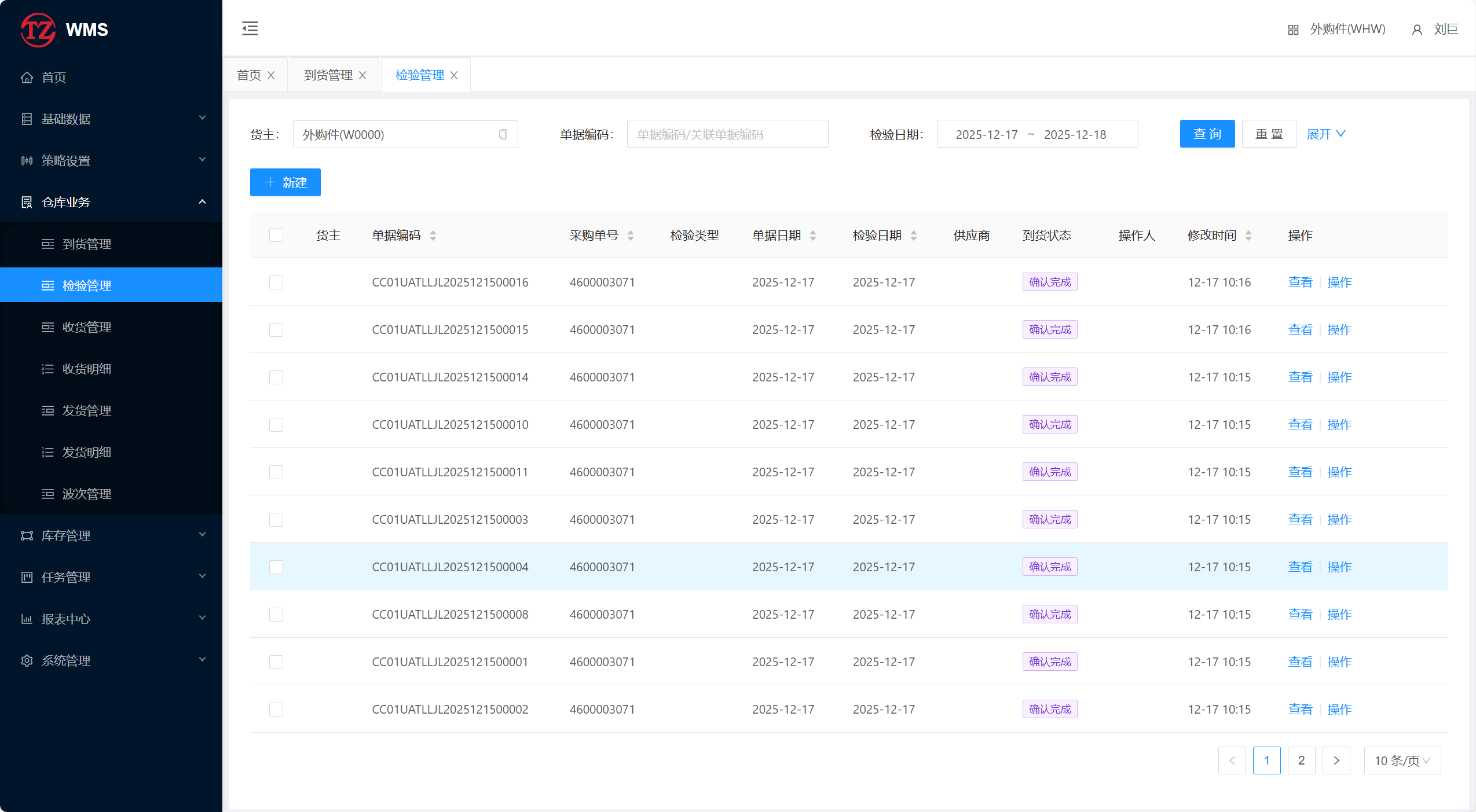The height and width of the screenshot is (812, 1476).
Task: Click the home icon beside 首页 in the sidebar
Action: point(27,78)
